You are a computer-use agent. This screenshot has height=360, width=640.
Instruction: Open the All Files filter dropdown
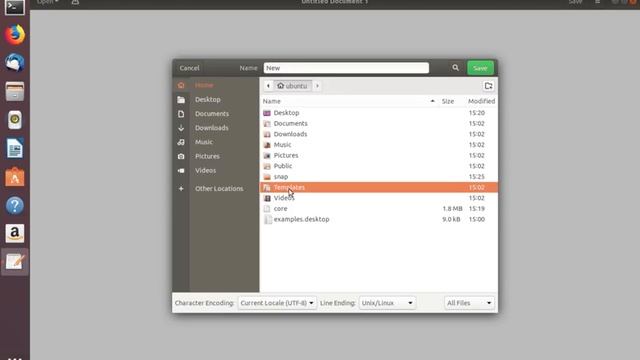point(469,303)
